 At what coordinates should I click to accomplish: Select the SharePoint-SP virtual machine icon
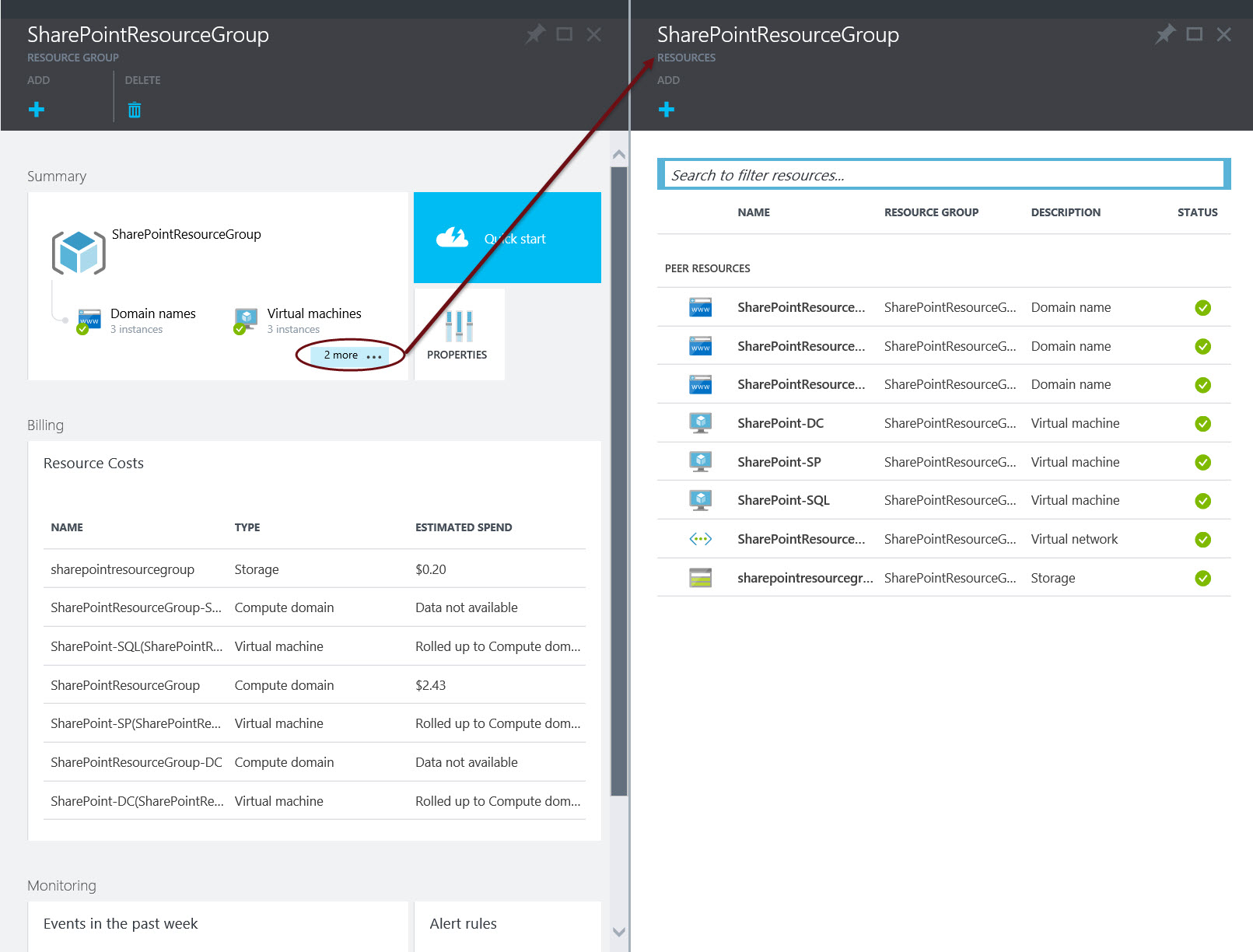point(701,462)
